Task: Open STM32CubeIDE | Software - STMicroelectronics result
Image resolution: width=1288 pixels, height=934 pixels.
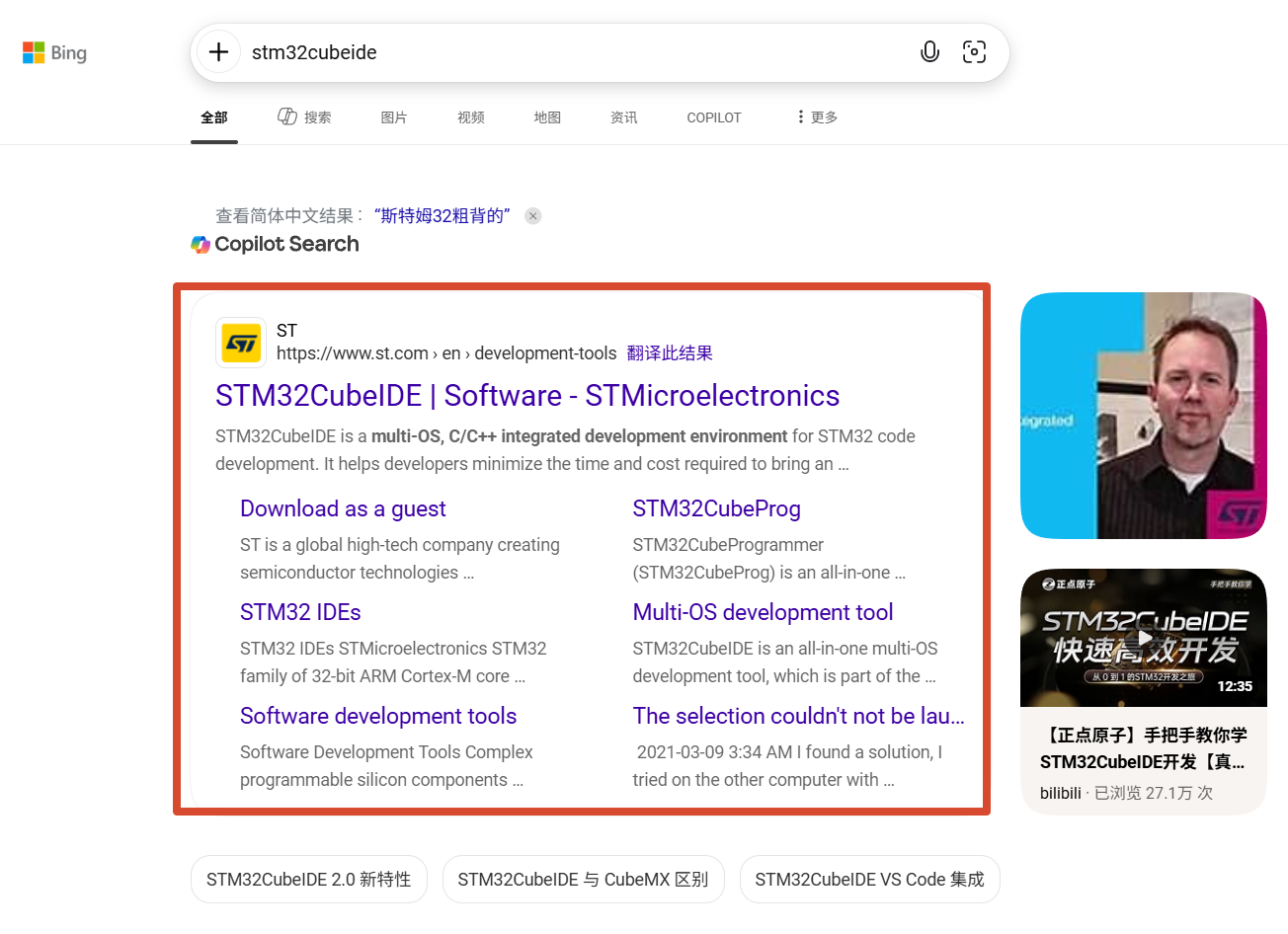Action: coord(527,396)
